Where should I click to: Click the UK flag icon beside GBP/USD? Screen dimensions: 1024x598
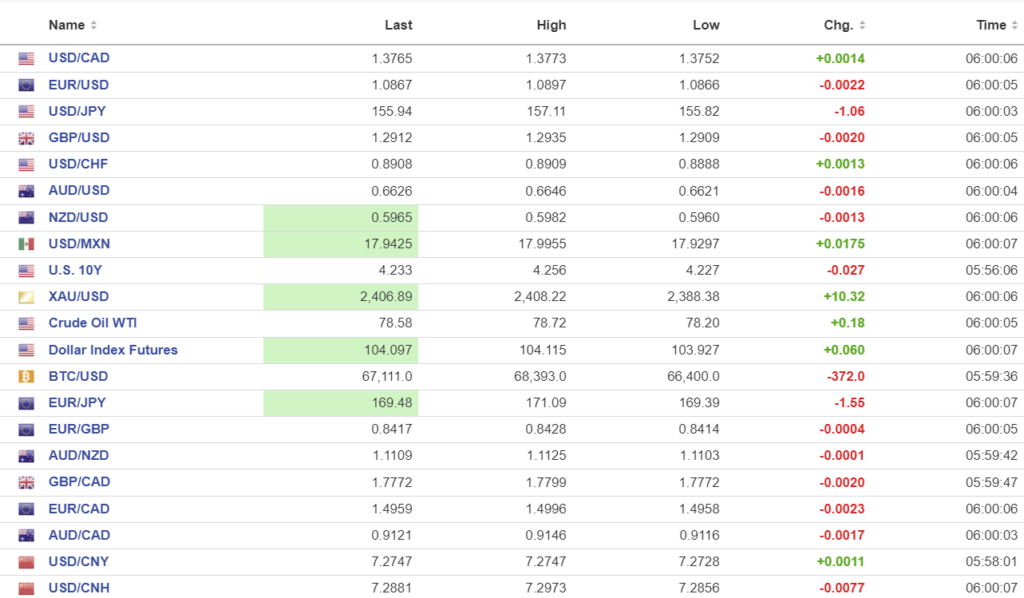(x=26, y=138)
